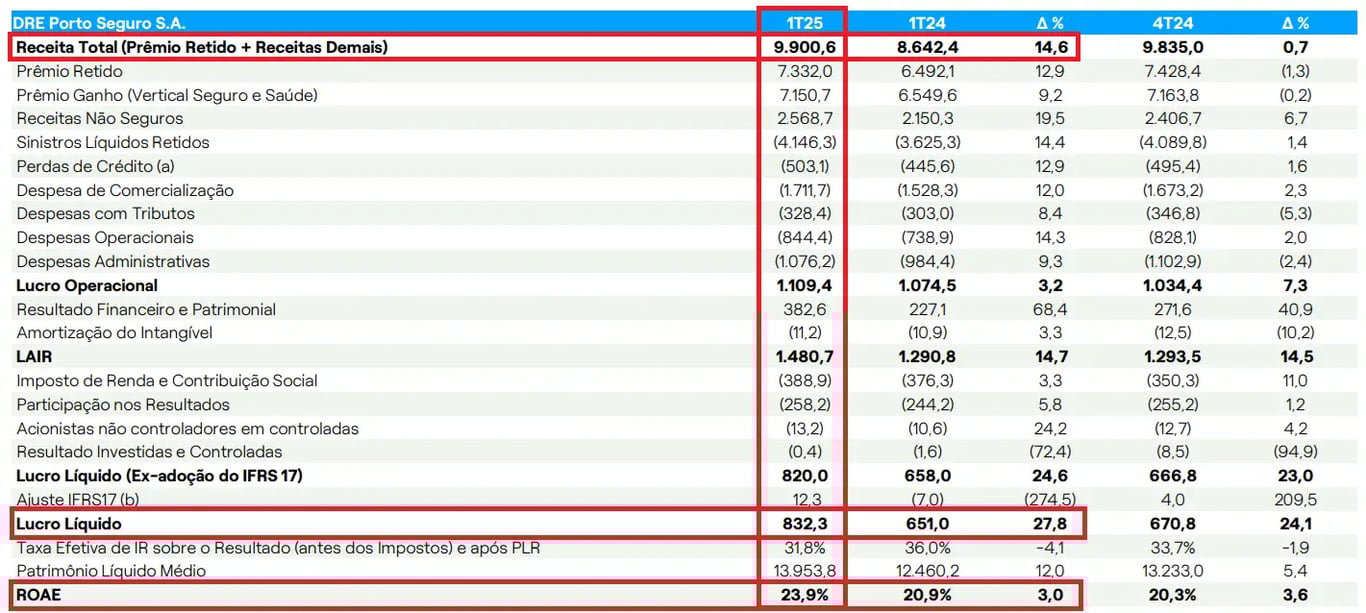Select the 'Perdas de Crédito (a)' label
The height and width of the screenshot is (613, 1366).
point(96,166)
